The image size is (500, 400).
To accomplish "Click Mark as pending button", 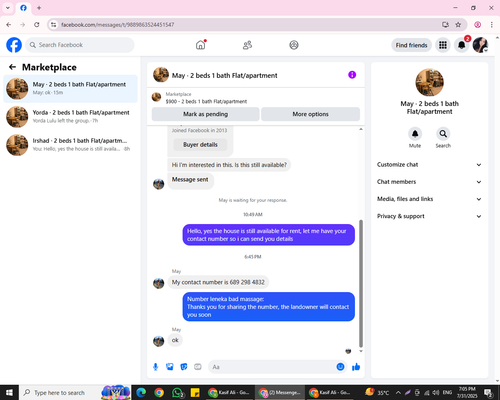I will pos(205,114).
